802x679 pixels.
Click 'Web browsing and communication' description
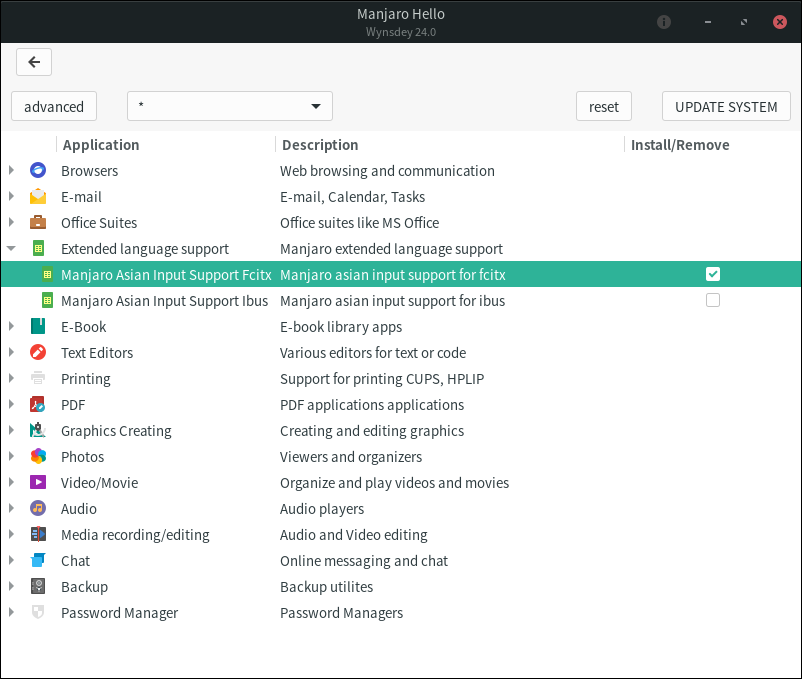tap(387, 171)
